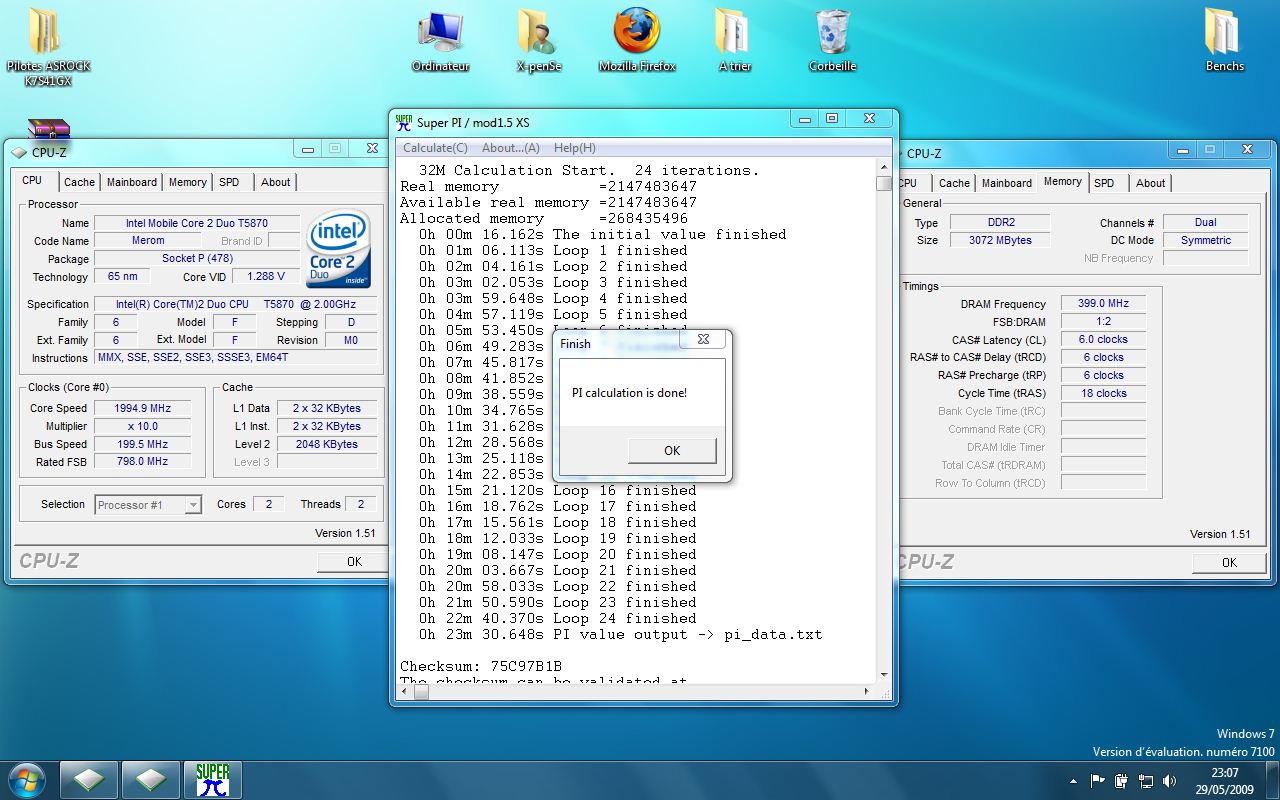This screenshot has width=1280, height=800.
Task: Click the line ending pi_data.txt
Action: (x=620, y=634)
